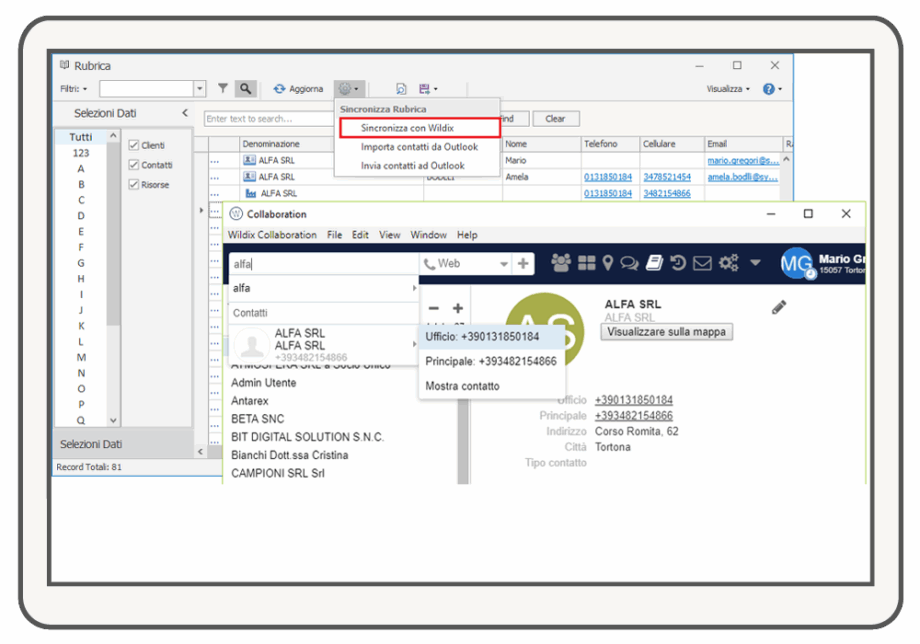This screenshot has width=920, height=644.
Task: Sort by the Cellulare column header
Action: (x=671, y=144)
